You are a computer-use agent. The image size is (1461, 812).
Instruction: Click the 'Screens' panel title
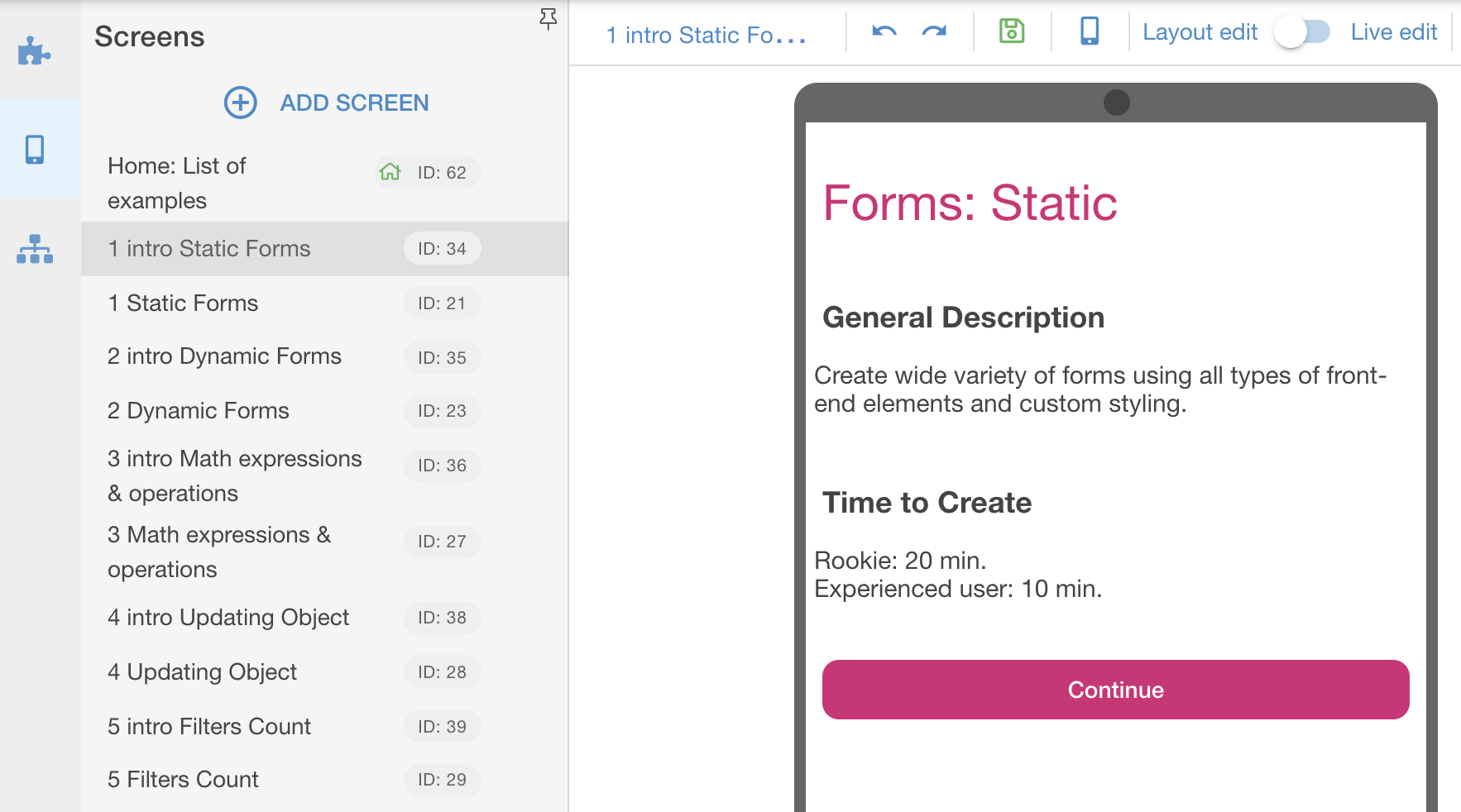coord(150,36)
